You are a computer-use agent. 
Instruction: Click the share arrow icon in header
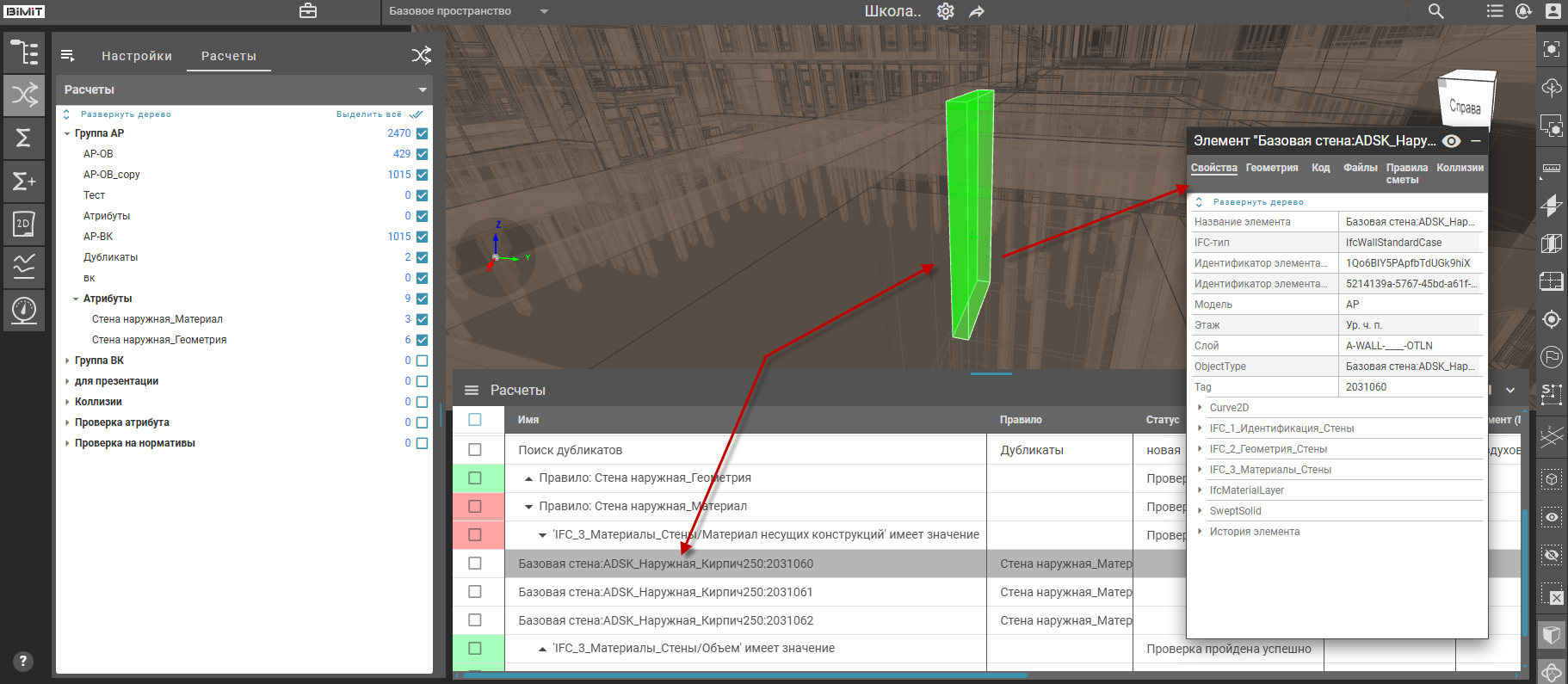click(976, 11)
